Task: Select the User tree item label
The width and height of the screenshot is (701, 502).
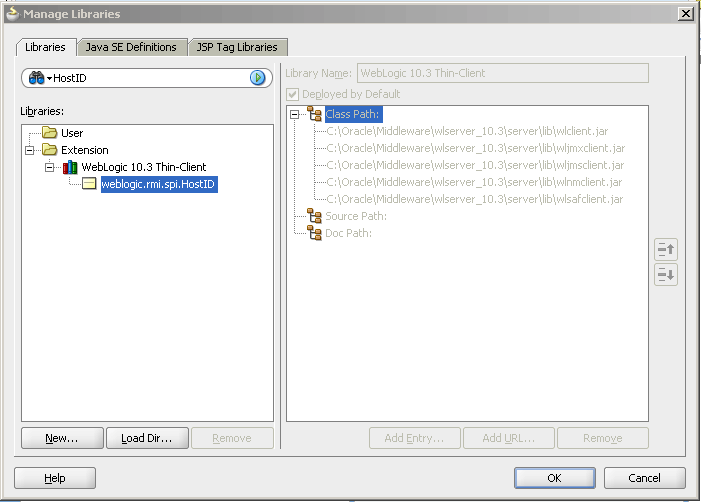Action: point(72,133)
